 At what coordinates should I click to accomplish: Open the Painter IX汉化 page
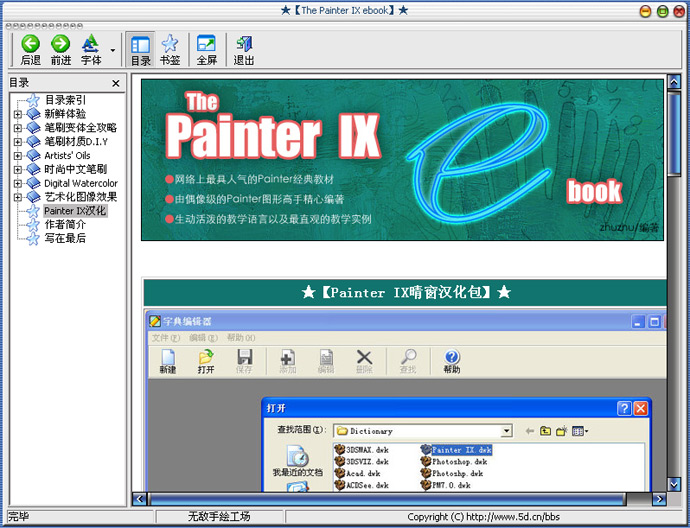[75, 211]
